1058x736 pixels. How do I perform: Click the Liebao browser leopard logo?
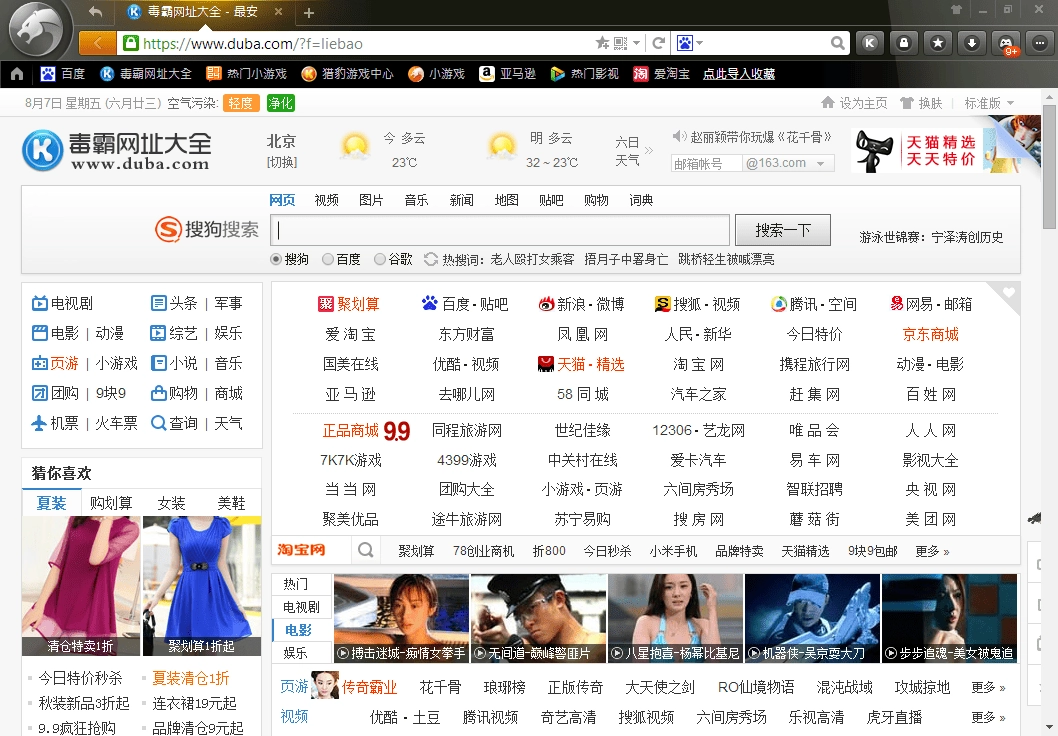[x=36, y=30]
